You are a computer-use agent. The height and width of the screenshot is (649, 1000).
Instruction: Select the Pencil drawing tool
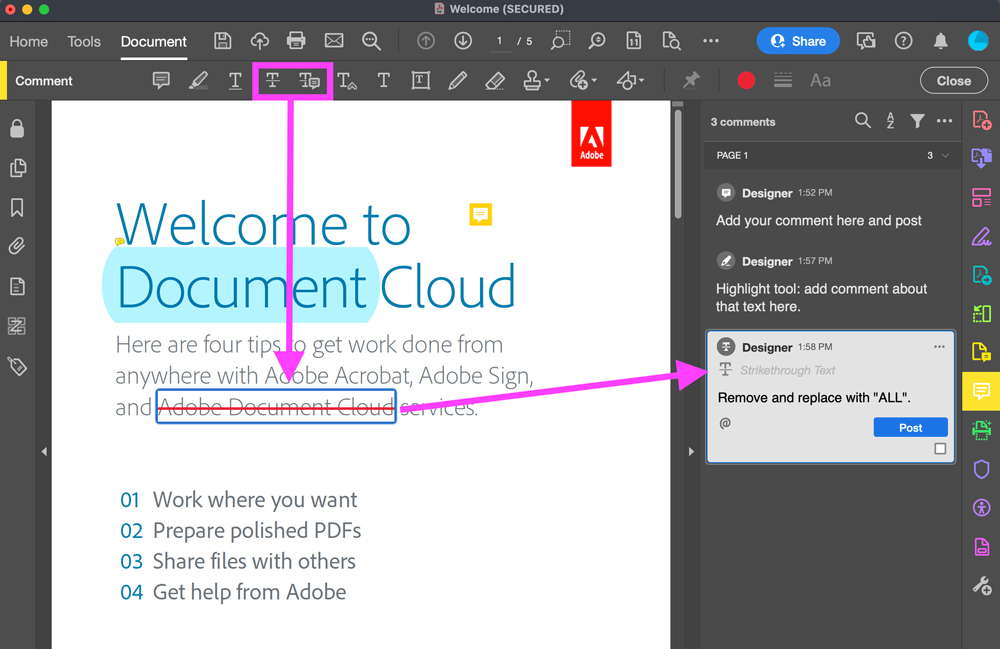(457, 80)
